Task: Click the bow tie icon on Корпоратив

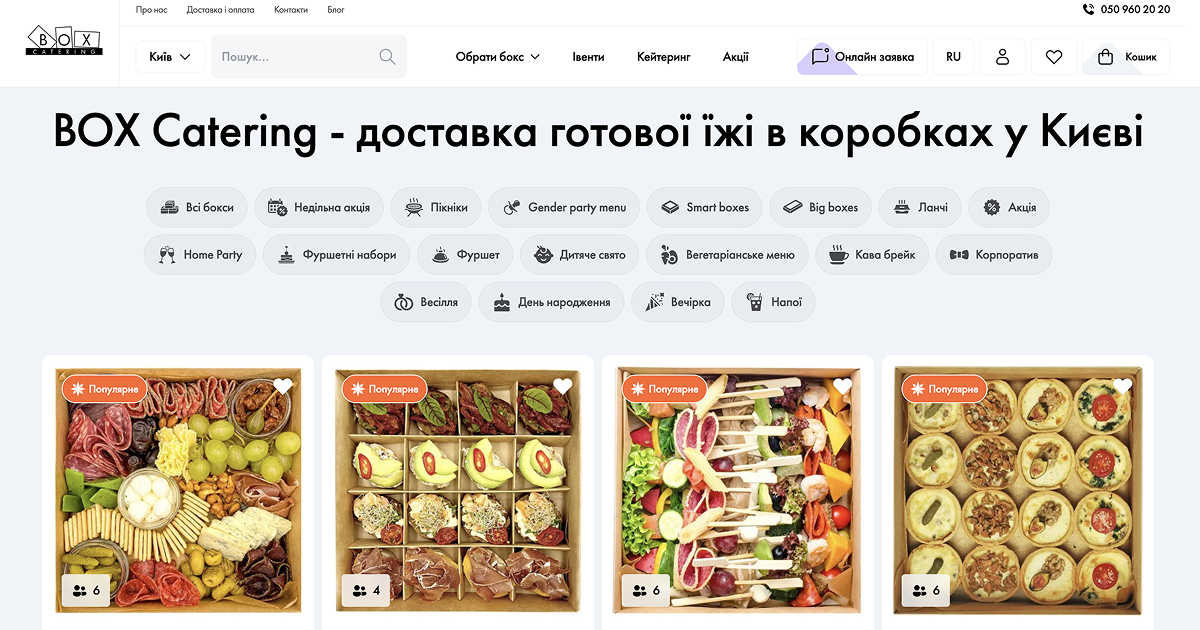Action: [x=959, y=254]
